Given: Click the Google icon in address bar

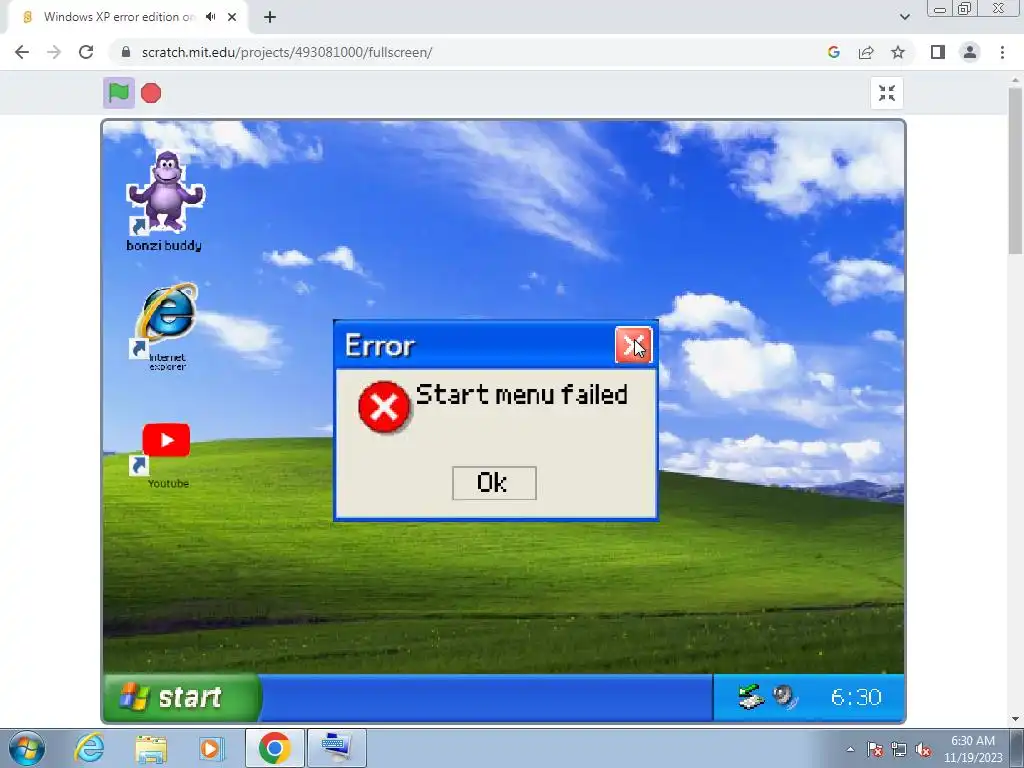Looking at the screenshot, I should point(833,52).
